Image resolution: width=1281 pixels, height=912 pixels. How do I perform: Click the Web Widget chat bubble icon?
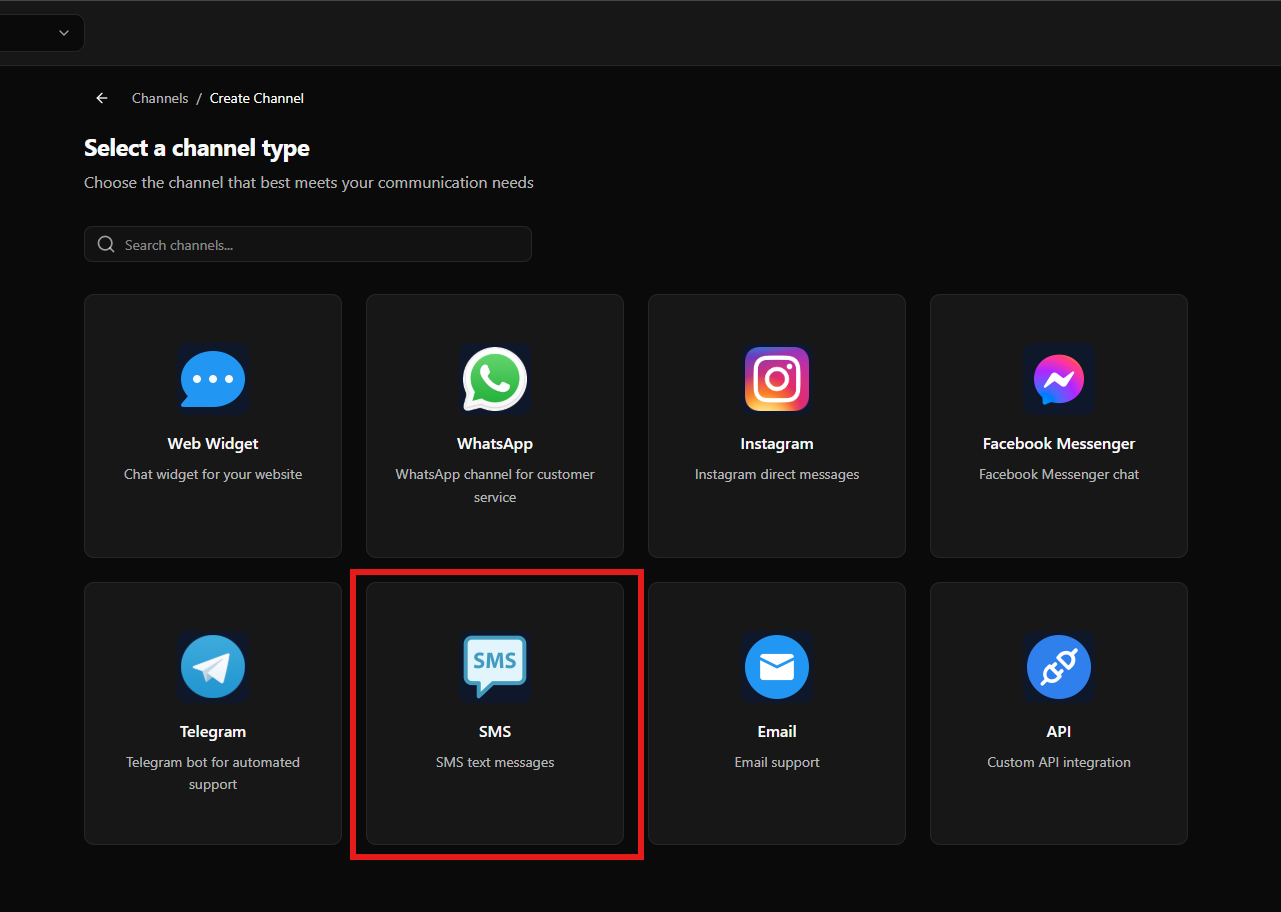coord(213,379)
